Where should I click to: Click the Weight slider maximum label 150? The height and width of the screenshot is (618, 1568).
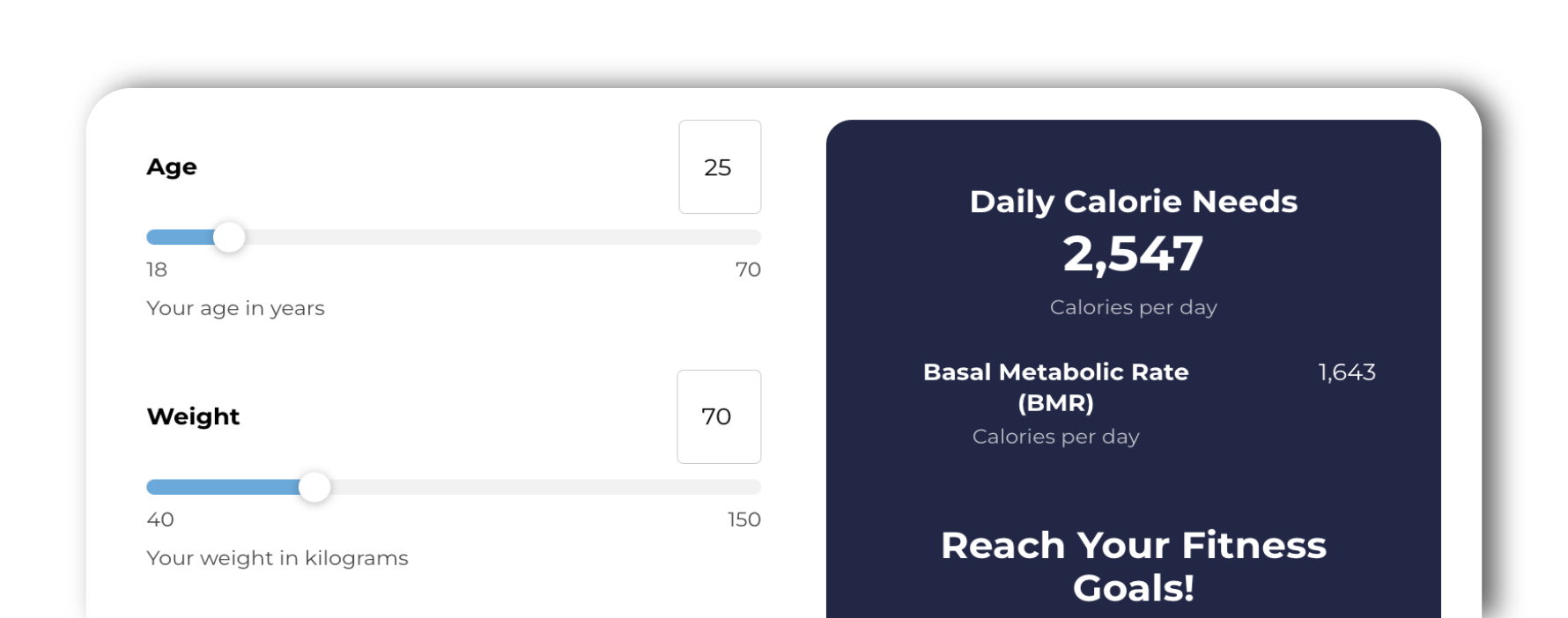743,519
